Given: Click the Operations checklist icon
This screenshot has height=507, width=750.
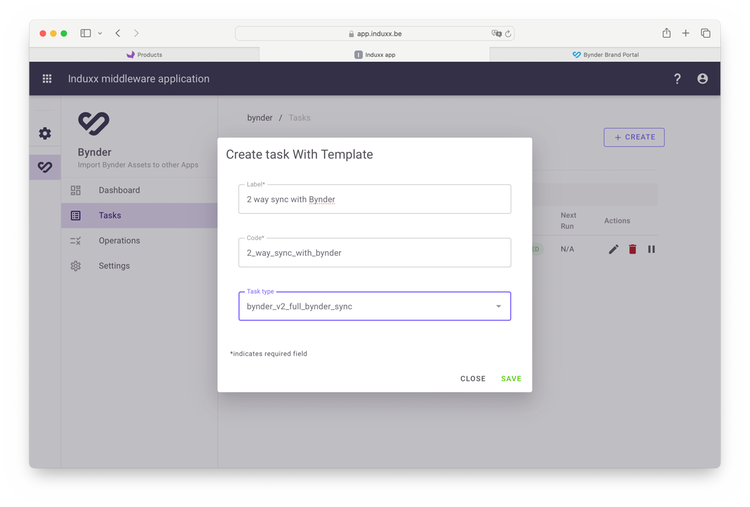Looking at the screenshot, I should pos(76,241).
